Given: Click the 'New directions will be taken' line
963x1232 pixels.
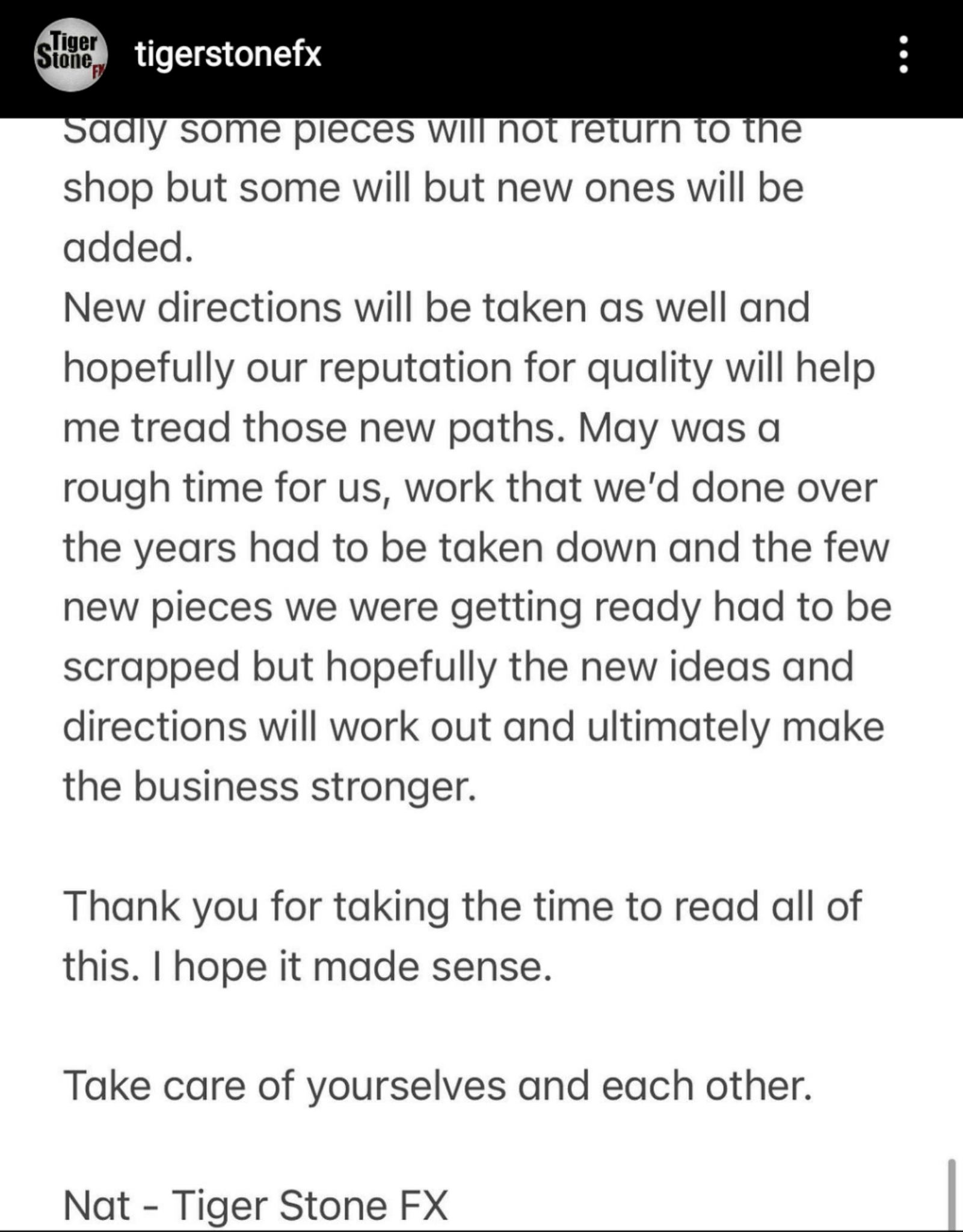Looking at the screenshot, I should [437, 307].
